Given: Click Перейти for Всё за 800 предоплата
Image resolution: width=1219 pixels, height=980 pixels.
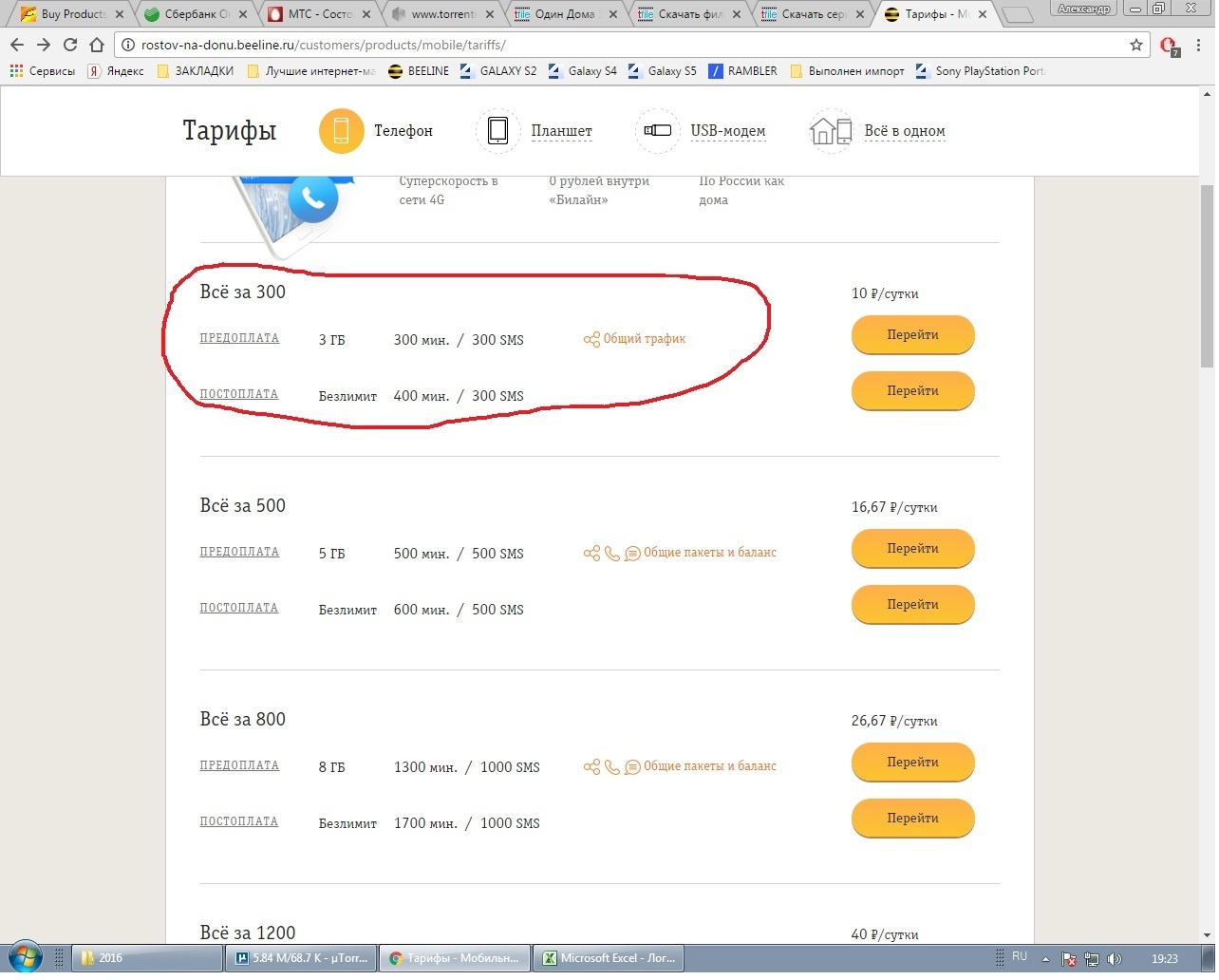Looking at the screenshot, I should point(913,763).
